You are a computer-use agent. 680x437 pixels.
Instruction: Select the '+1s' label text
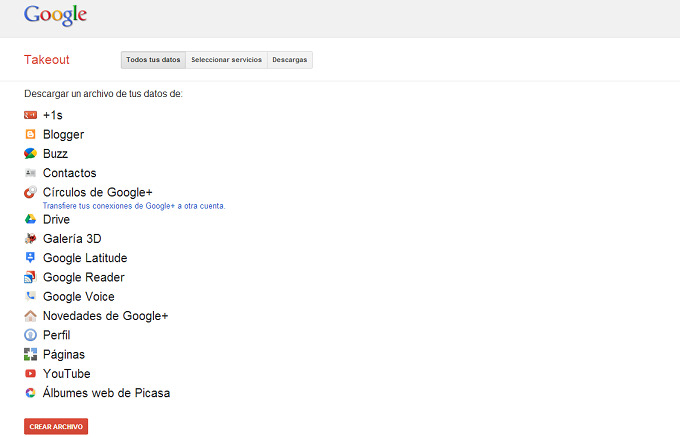point(52,115)
